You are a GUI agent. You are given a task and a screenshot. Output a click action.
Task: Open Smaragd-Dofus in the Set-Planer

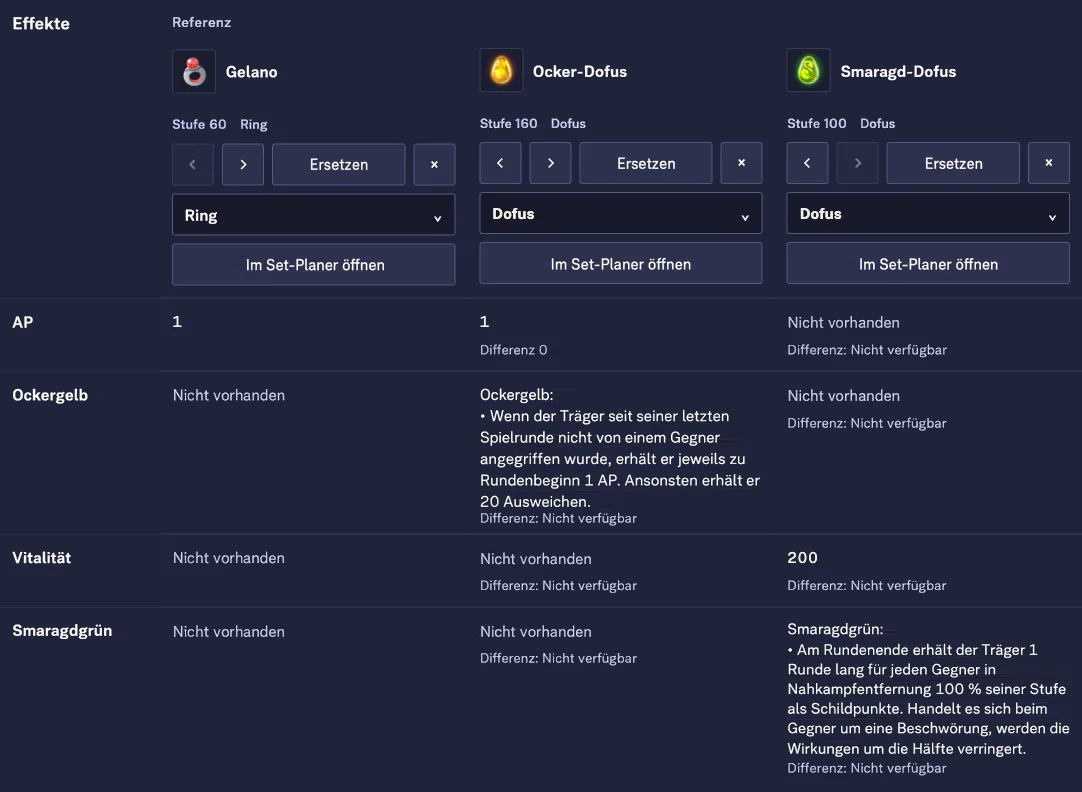[928, 264]
